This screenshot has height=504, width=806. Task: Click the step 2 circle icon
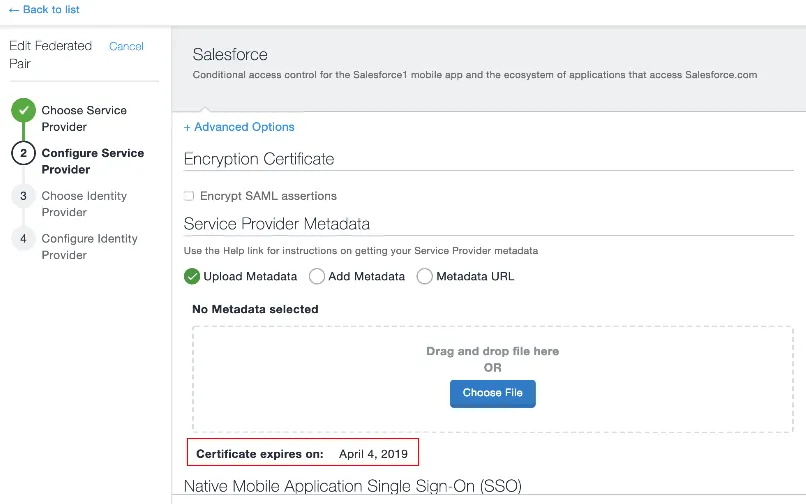[x=23, y=153]
